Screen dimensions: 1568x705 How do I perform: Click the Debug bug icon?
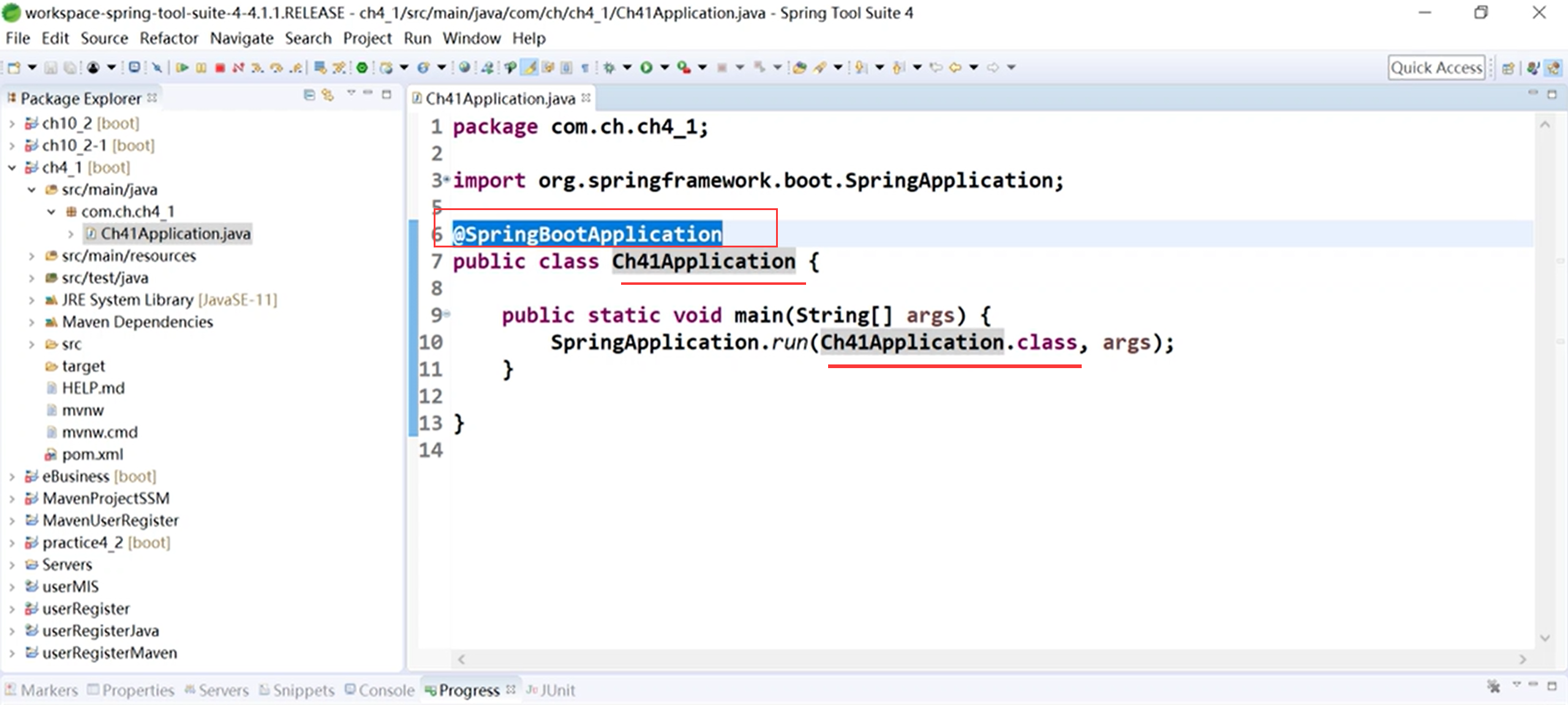pos(609,67)
